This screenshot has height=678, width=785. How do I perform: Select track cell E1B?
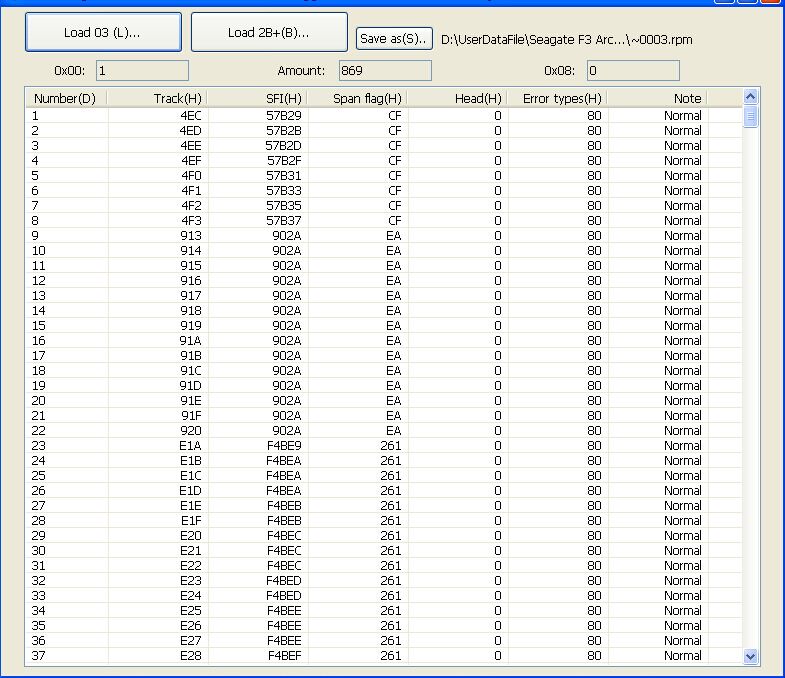190,461
